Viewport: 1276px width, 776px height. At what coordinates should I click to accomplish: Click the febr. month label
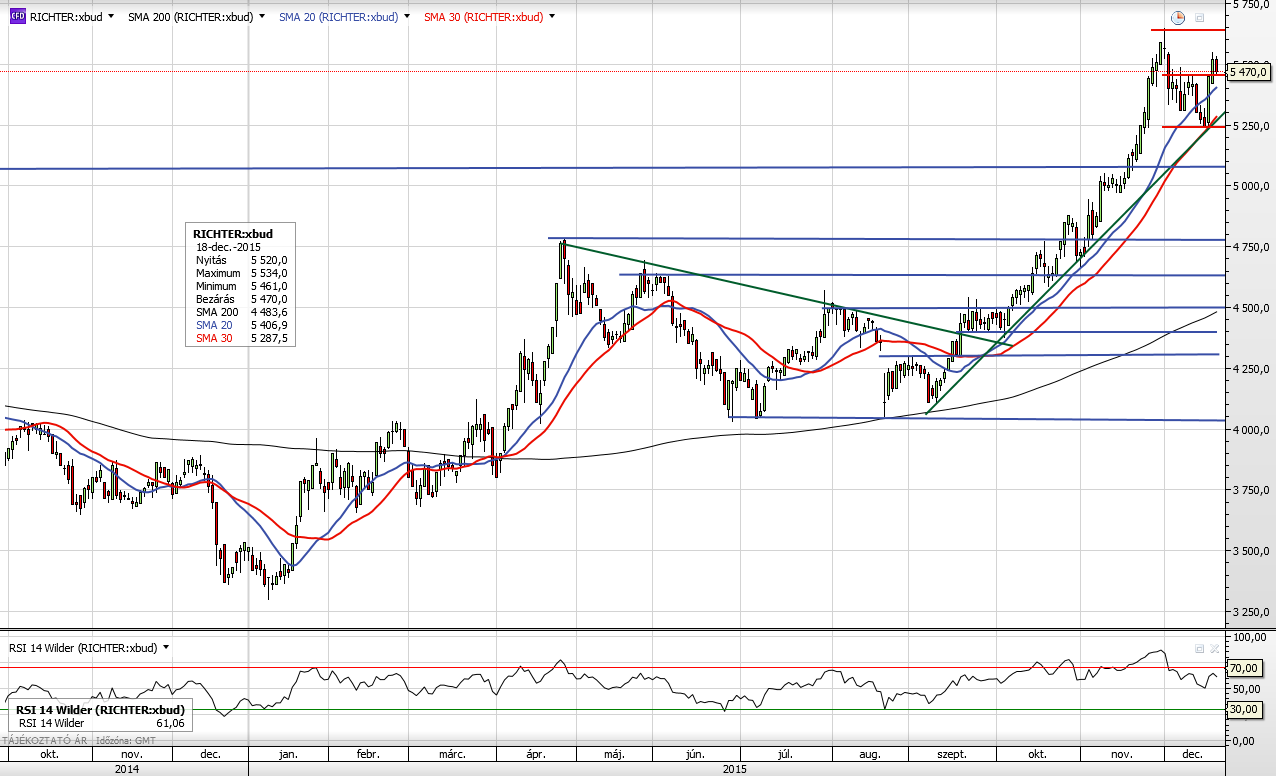(x=369, y=755)
